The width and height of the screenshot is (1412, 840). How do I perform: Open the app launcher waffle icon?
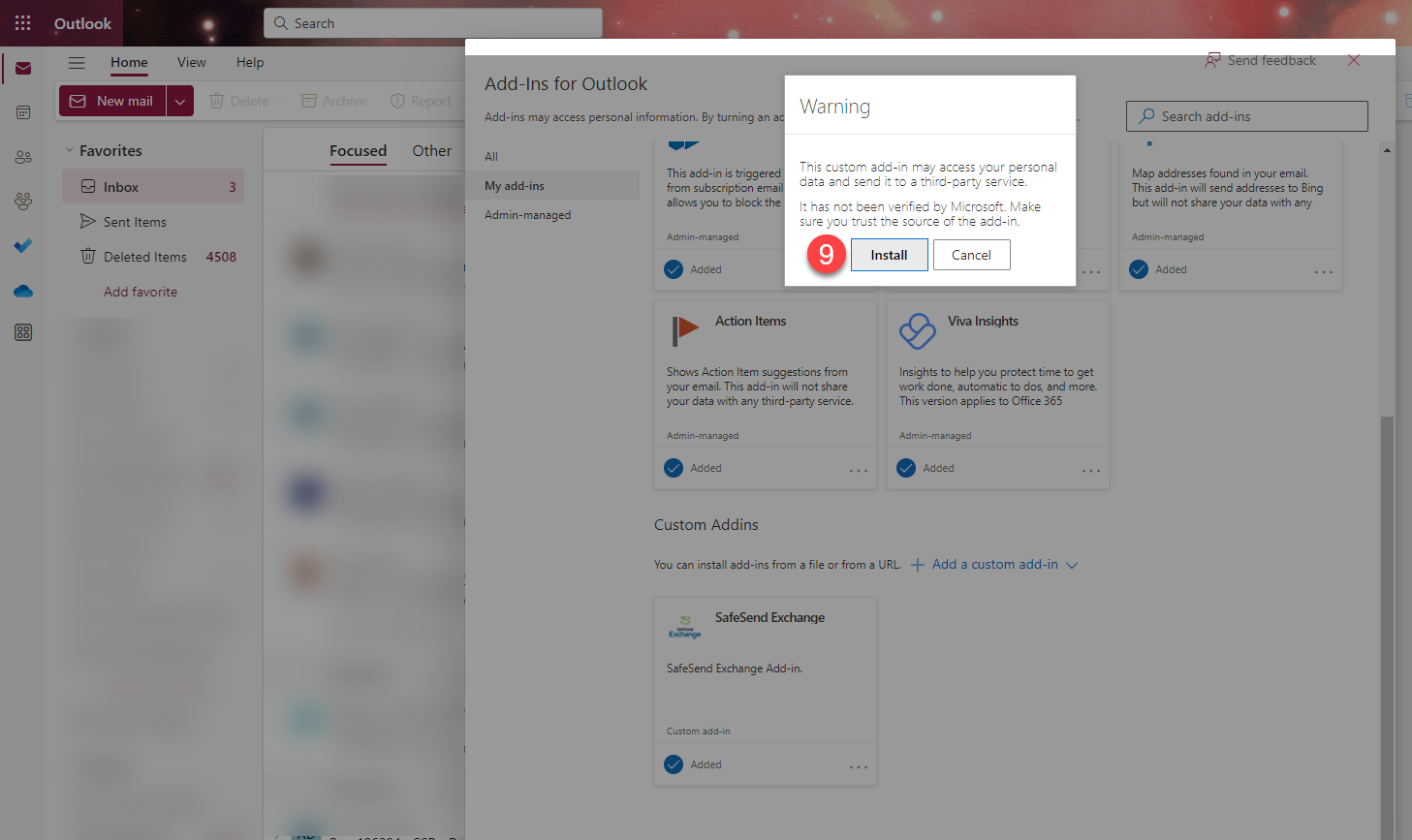tap(23, 23)
